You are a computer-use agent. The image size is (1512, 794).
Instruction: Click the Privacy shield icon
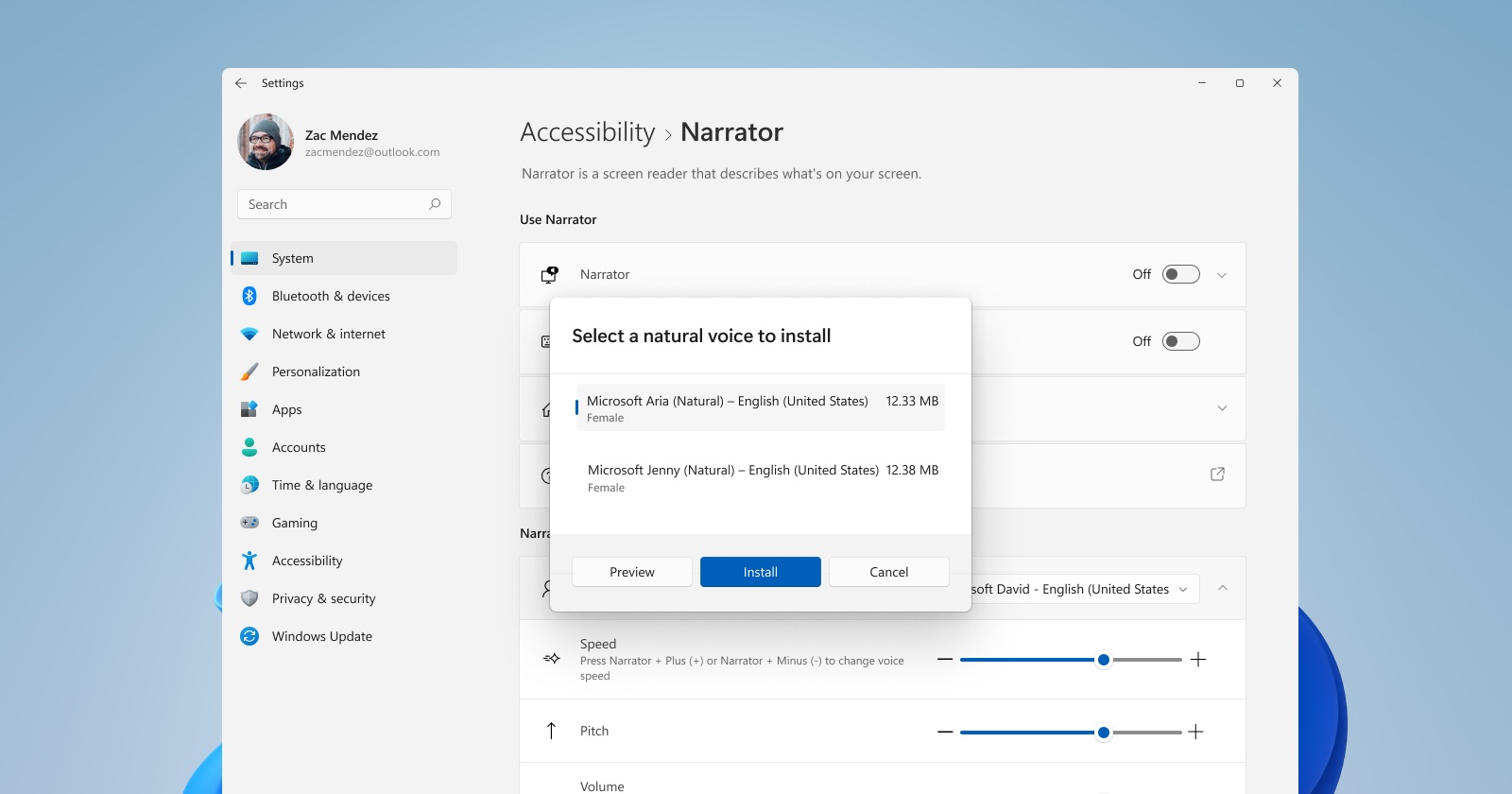[249, 598]
